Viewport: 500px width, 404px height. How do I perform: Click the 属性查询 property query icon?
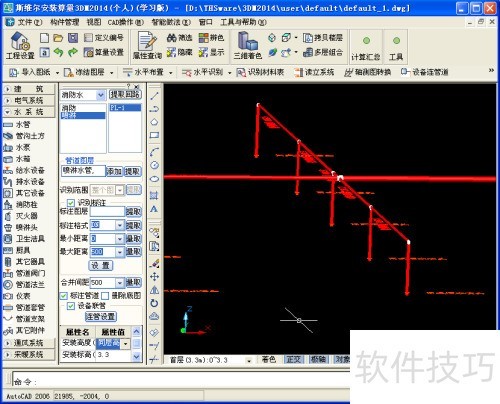[147, 46]
